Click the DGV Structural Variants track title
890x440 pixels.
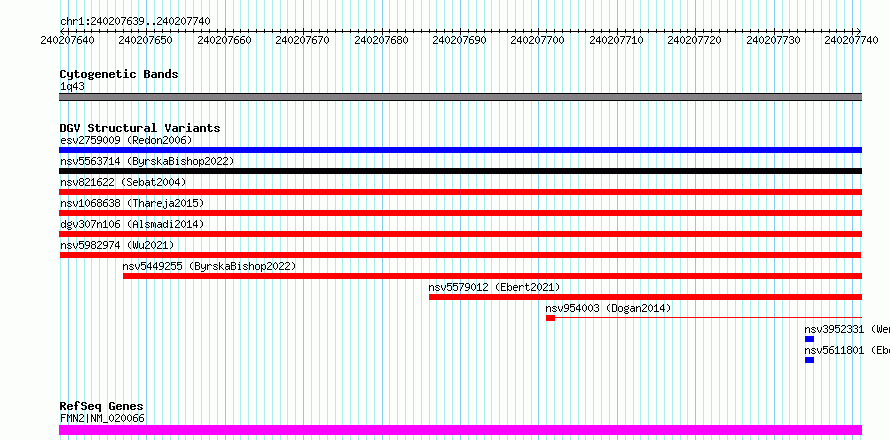[x=140, y=128]
